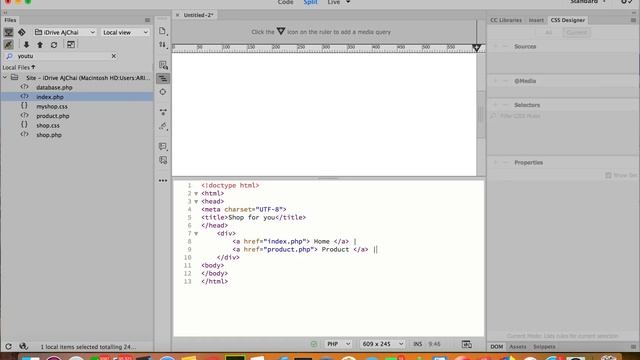640x360 pixels.
Task: Close the Untitled-2 document tab
Action: coord(178,15)
